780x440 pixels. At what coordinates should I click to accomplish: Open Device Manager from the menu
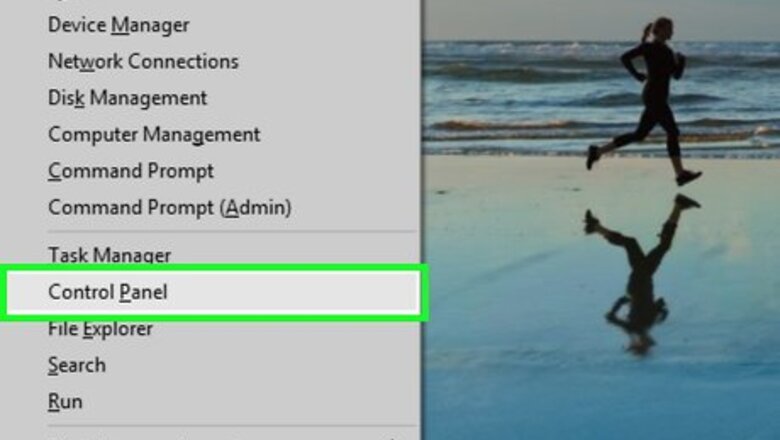[118, 25]
